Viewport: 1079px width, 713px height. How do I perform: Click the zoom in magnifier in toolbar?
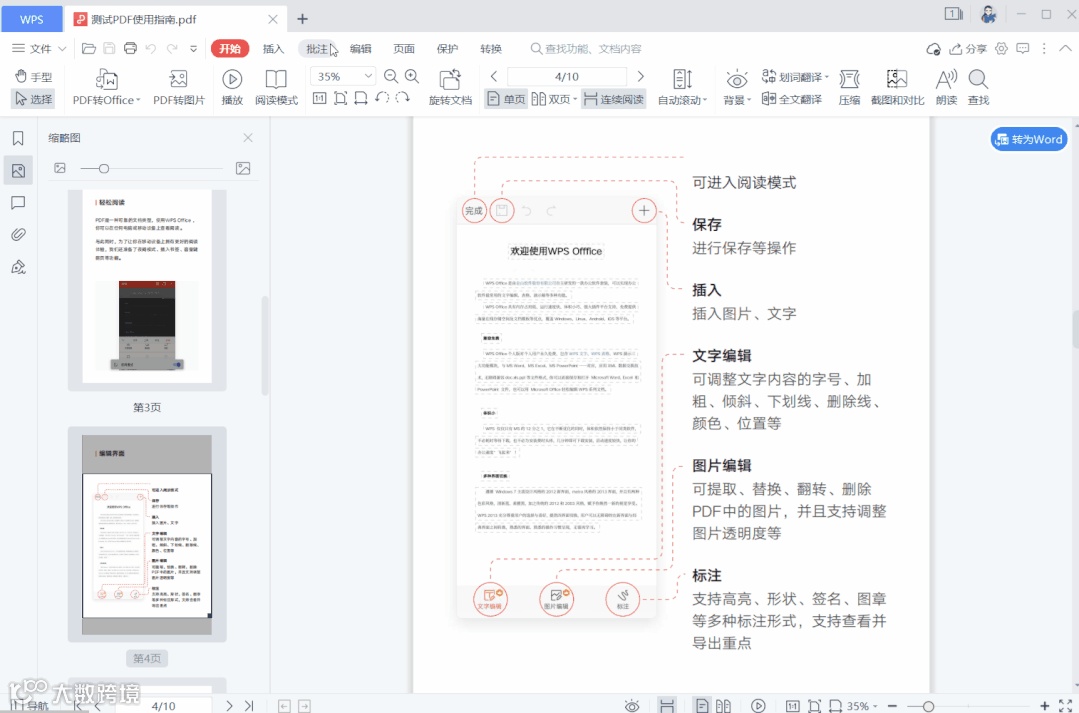412,76
